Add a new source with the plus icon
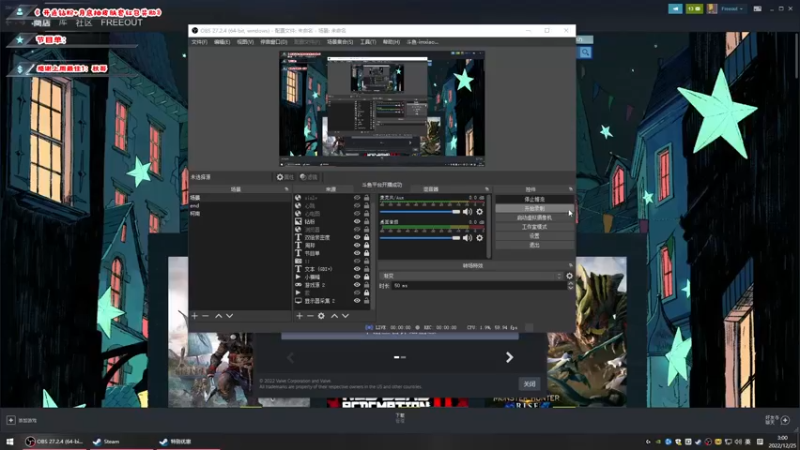 (299, 316)
